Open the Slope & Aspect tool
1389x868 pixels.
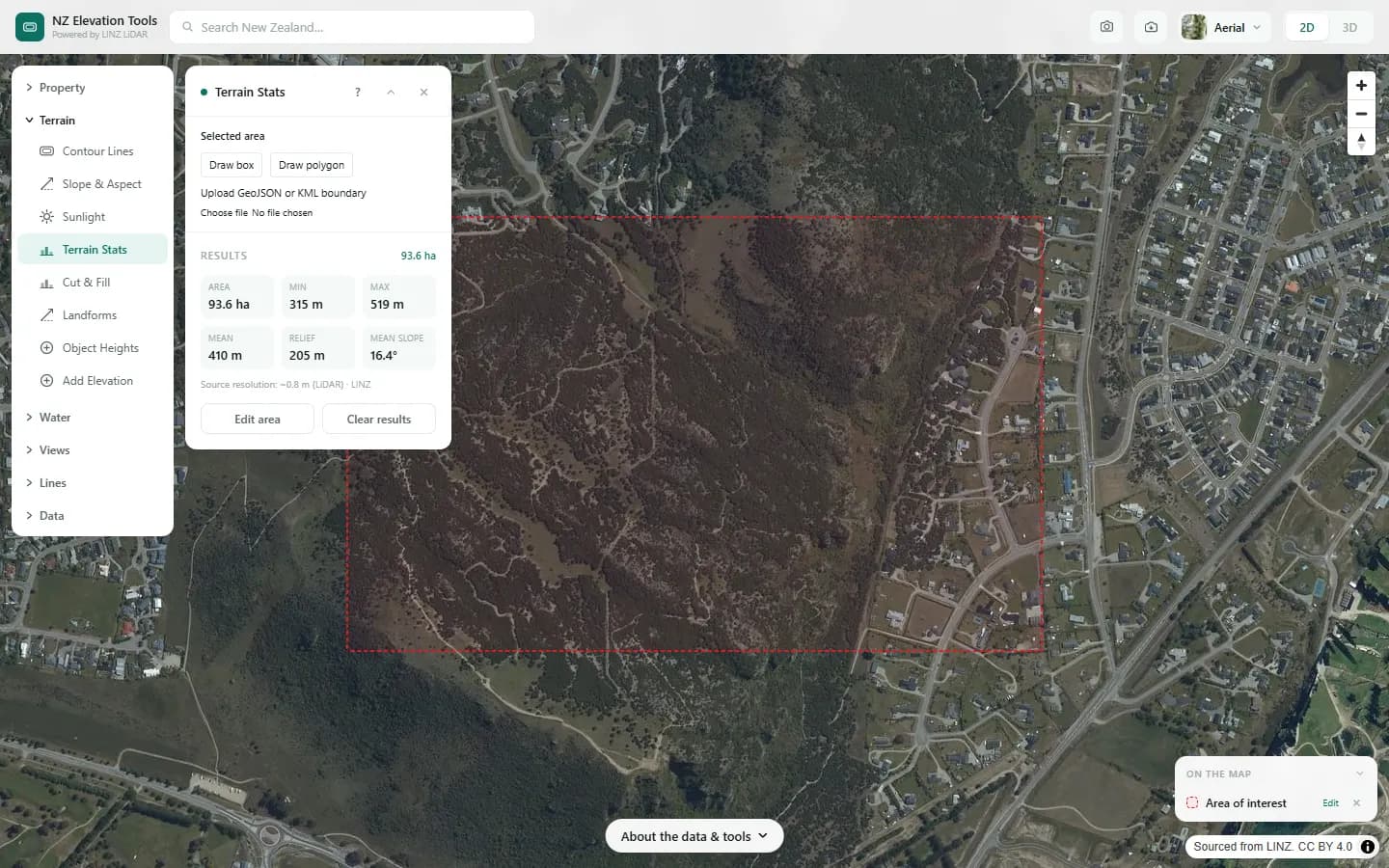click(x=93, y=184)
